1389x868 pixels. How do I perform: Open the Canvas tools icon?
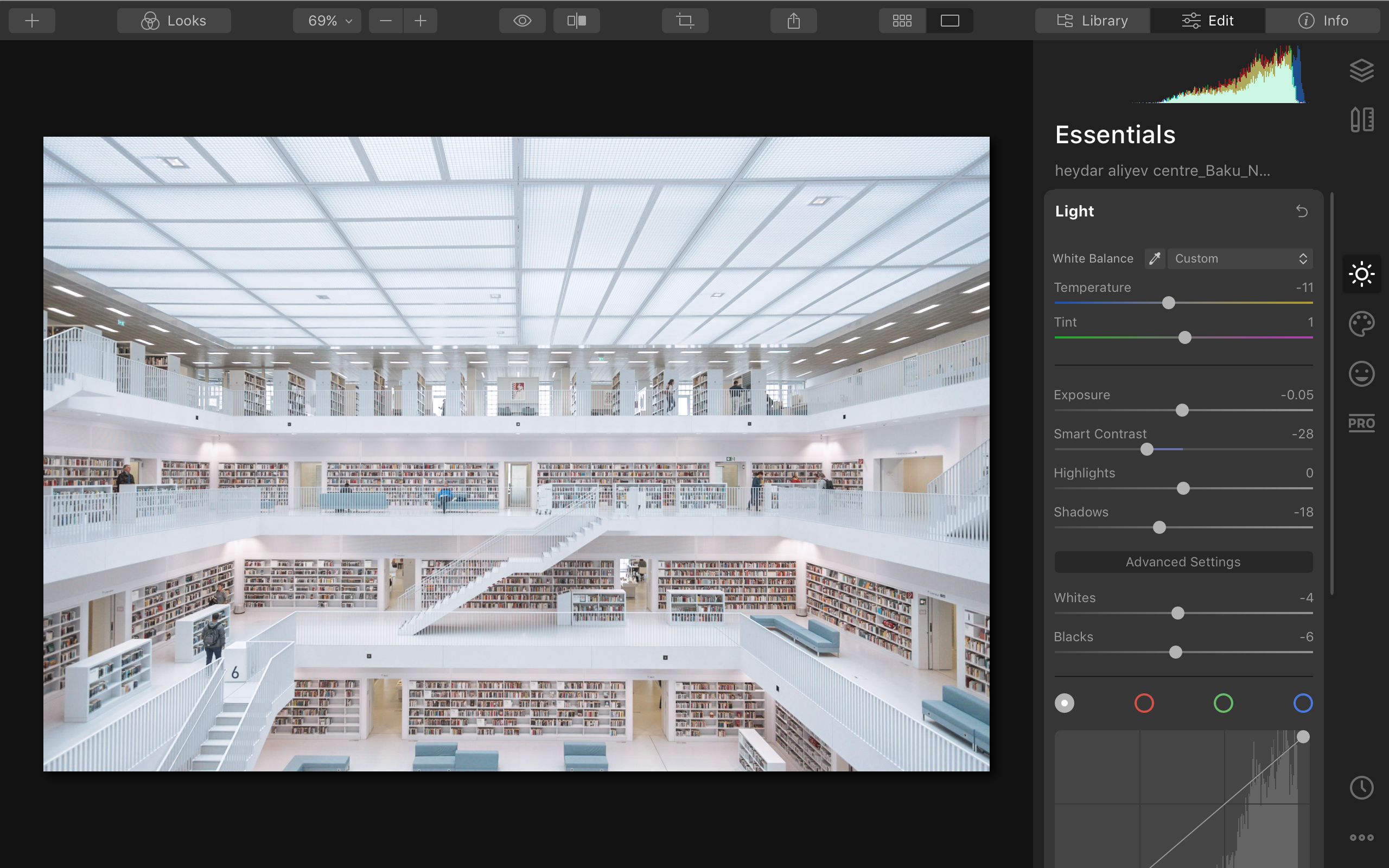pyautogui.click(x=1361, y=119)
